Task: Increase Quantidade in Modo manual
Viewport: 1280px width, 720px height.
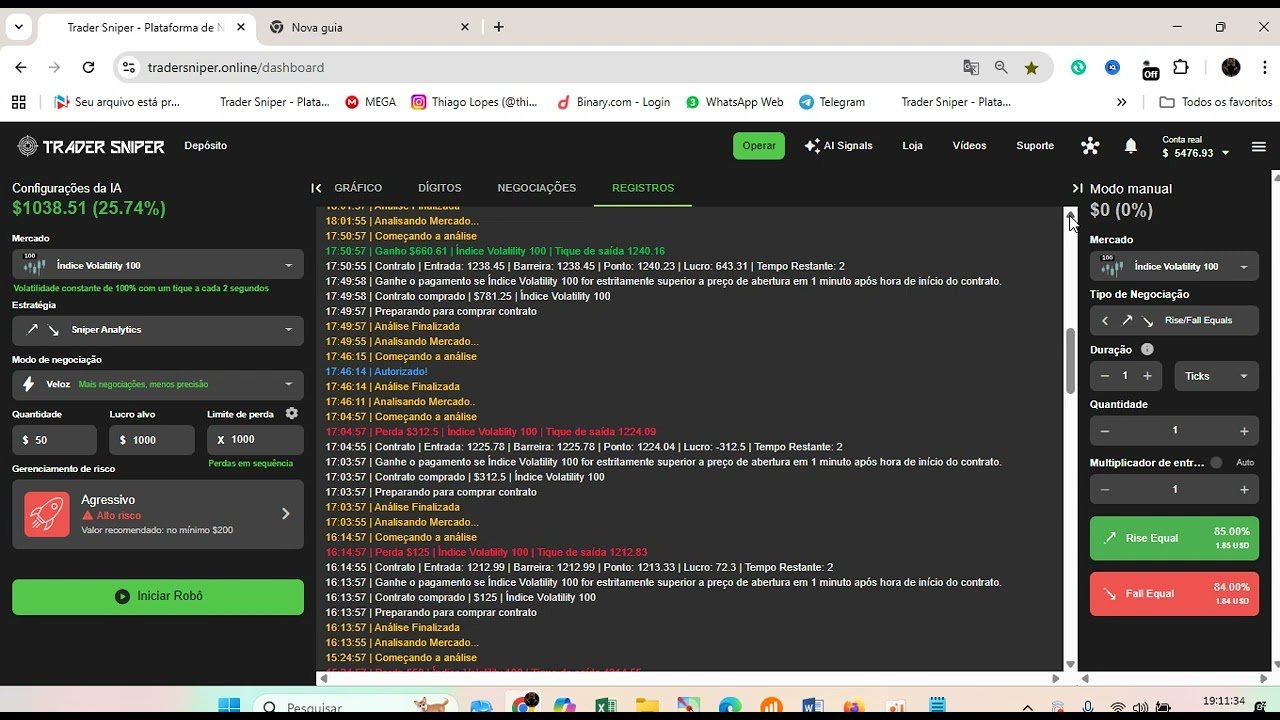Action: point(1244,431)
